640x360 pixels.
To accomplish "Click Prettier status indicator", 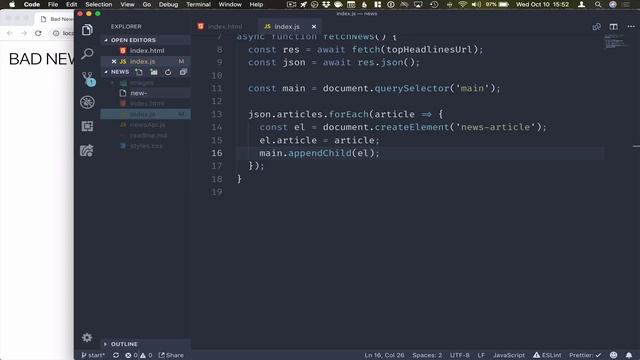I will [x=585, y=355].
